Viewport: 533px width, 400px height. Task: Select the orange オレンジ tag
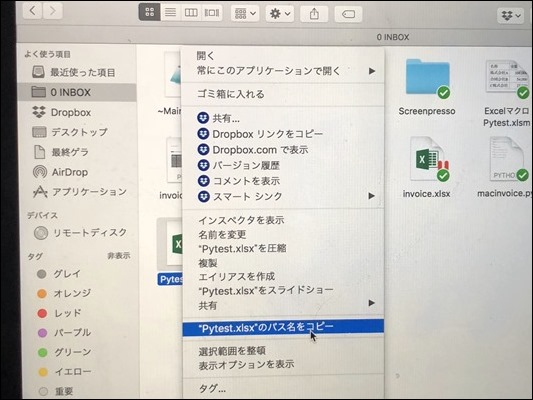point(64,293)
